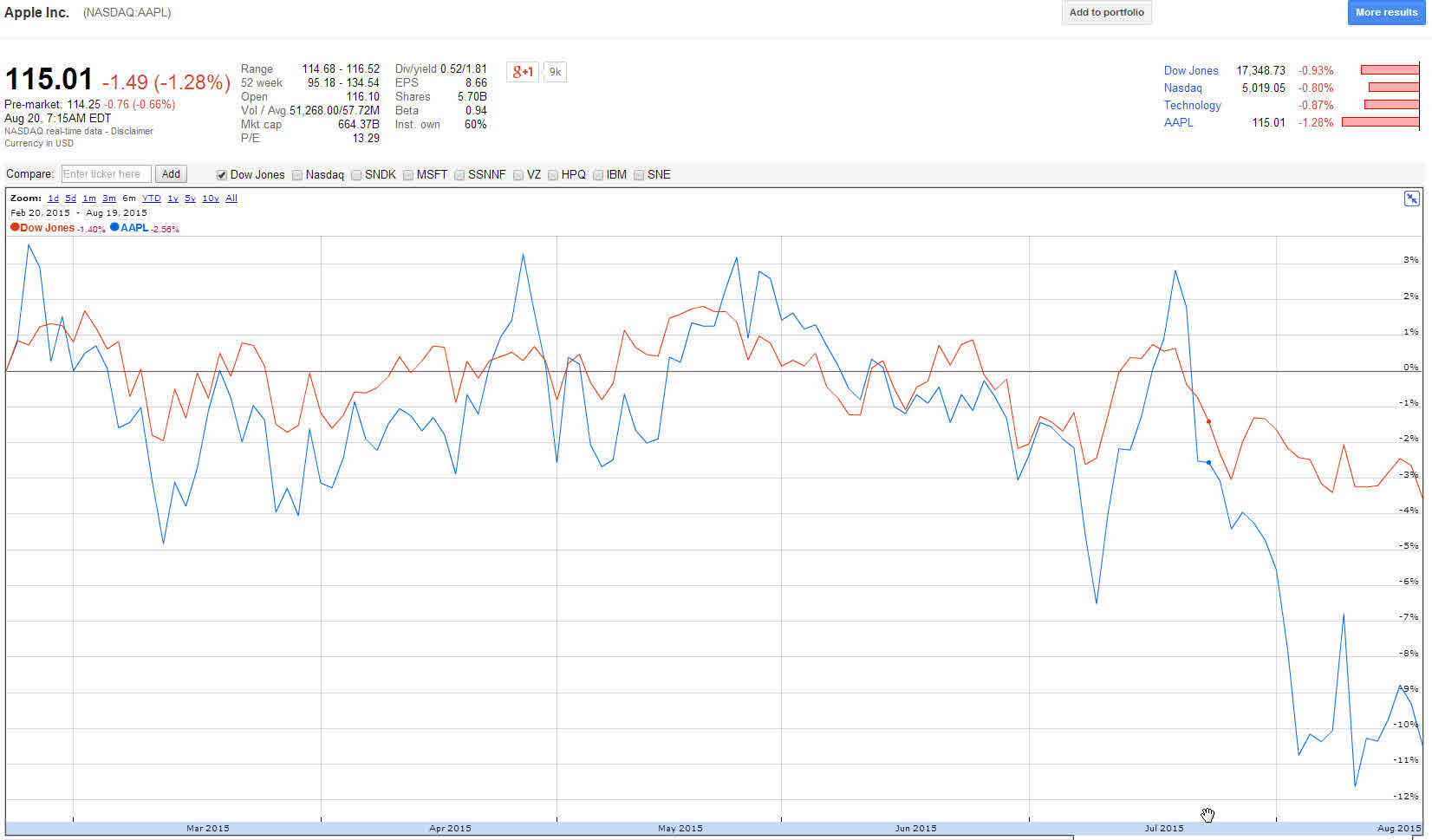Open More results button
This screenshot has width=1432, height=840.
point(1386,12)
